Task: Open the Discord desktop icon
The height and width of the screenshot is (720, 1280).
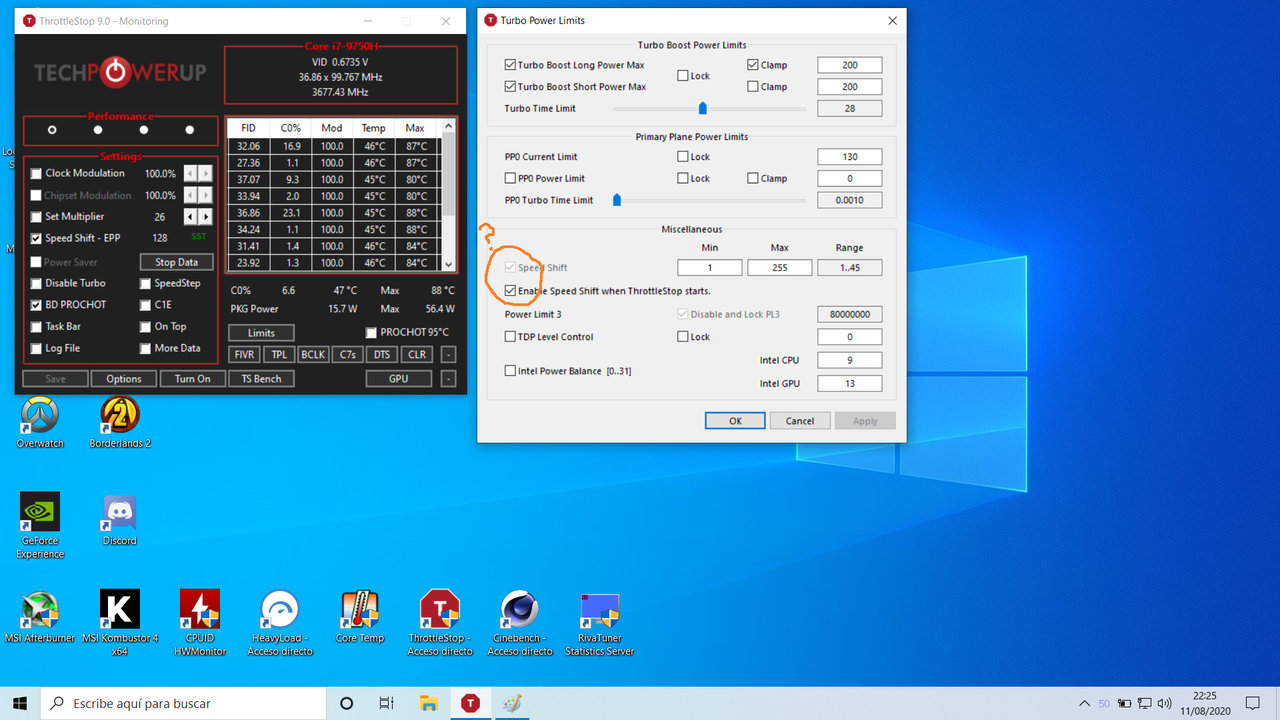Action: 120,519
